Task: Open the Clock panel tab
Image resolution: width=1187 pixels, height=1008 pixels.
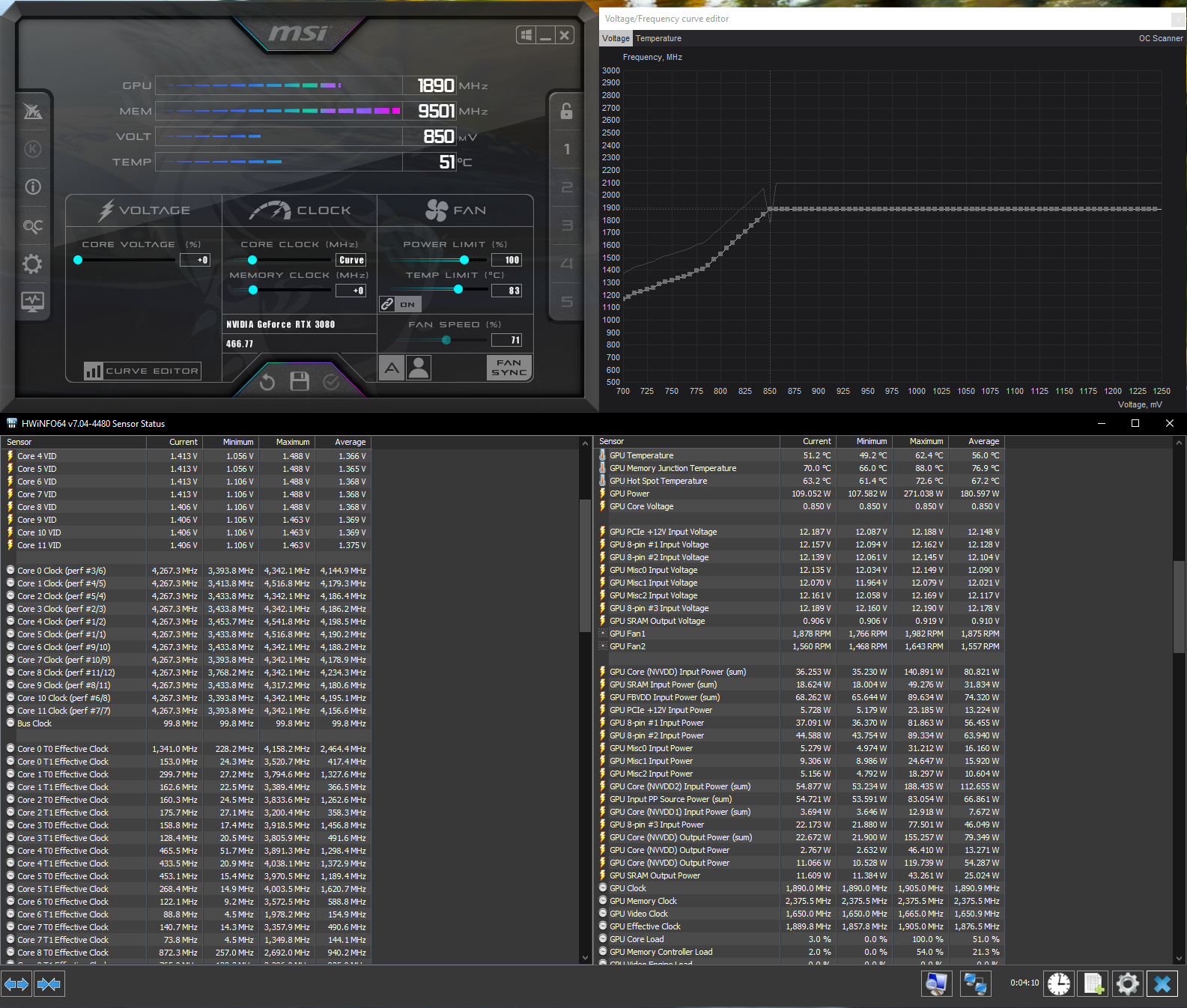Action: pyautogui.click(x=300, y=210)
